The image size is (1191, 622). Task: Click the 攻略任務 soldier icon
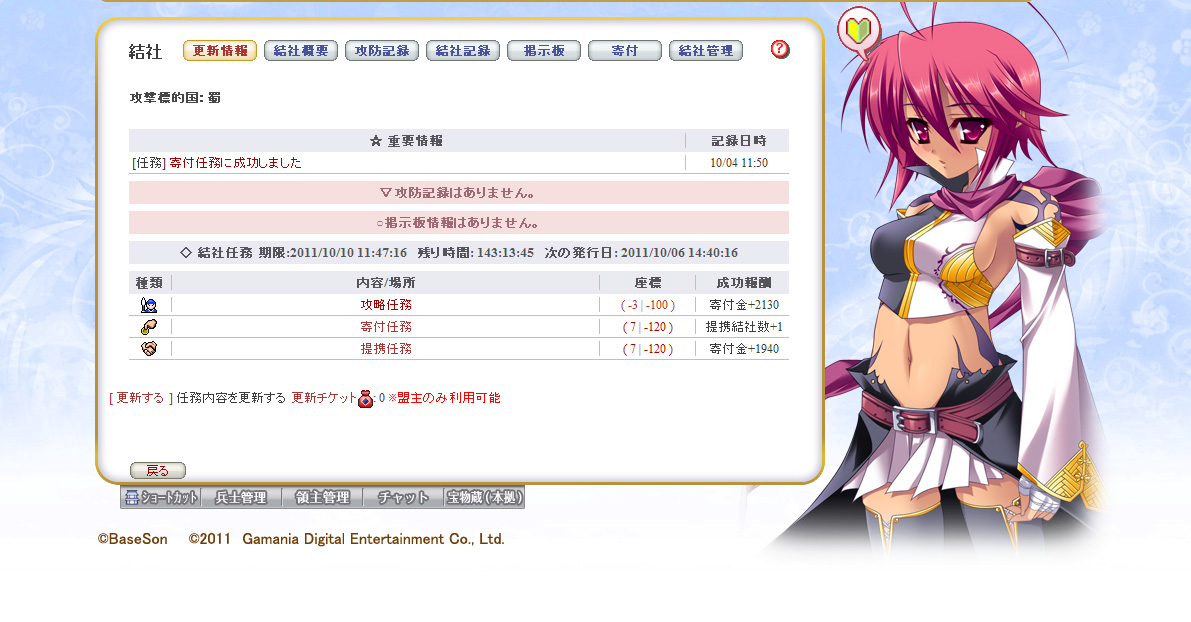(x=149, y=305)
